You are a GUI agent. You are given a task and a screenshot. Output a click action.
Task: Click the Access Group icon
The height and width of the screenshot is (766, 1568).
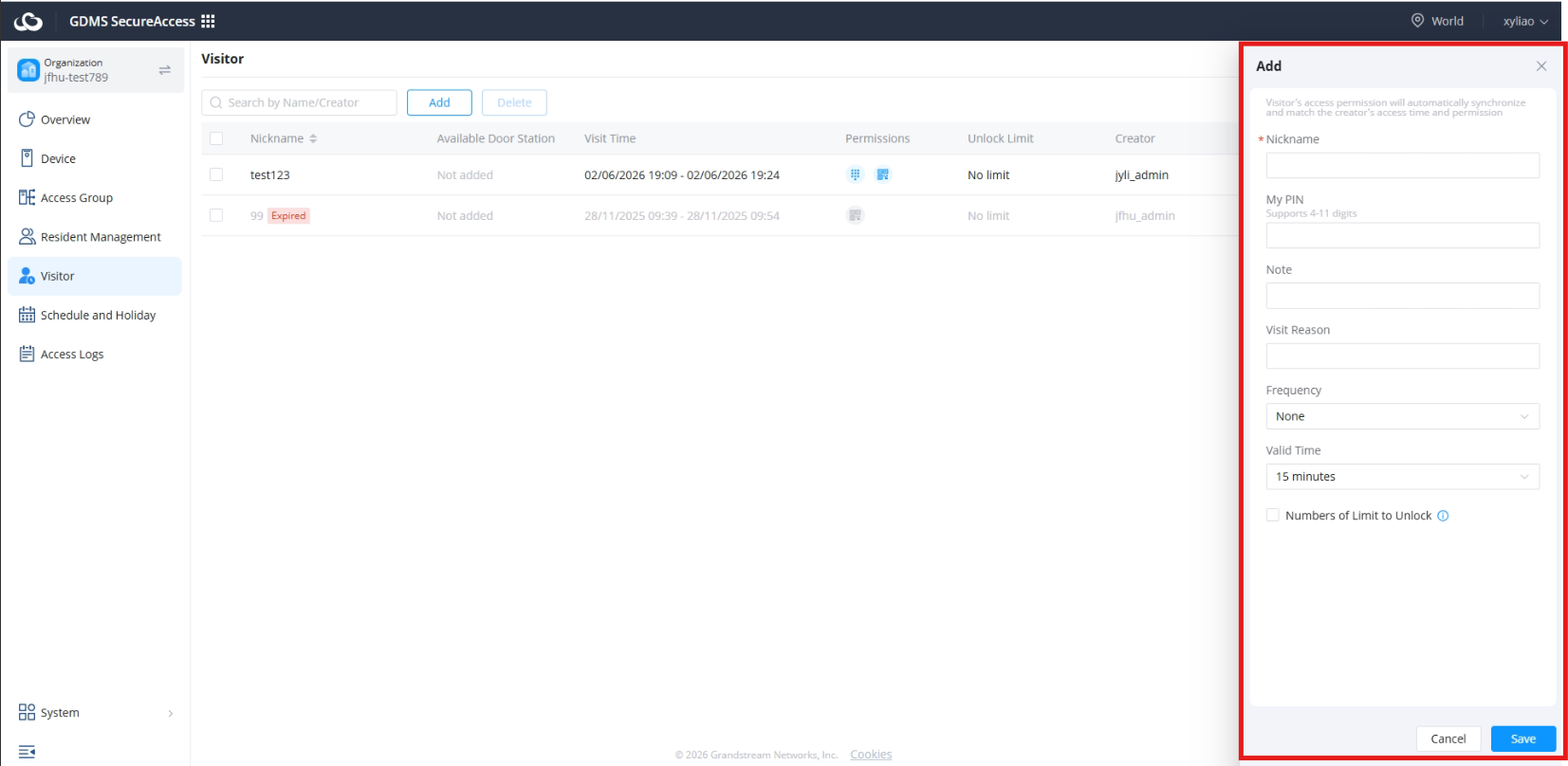(27, 197)
